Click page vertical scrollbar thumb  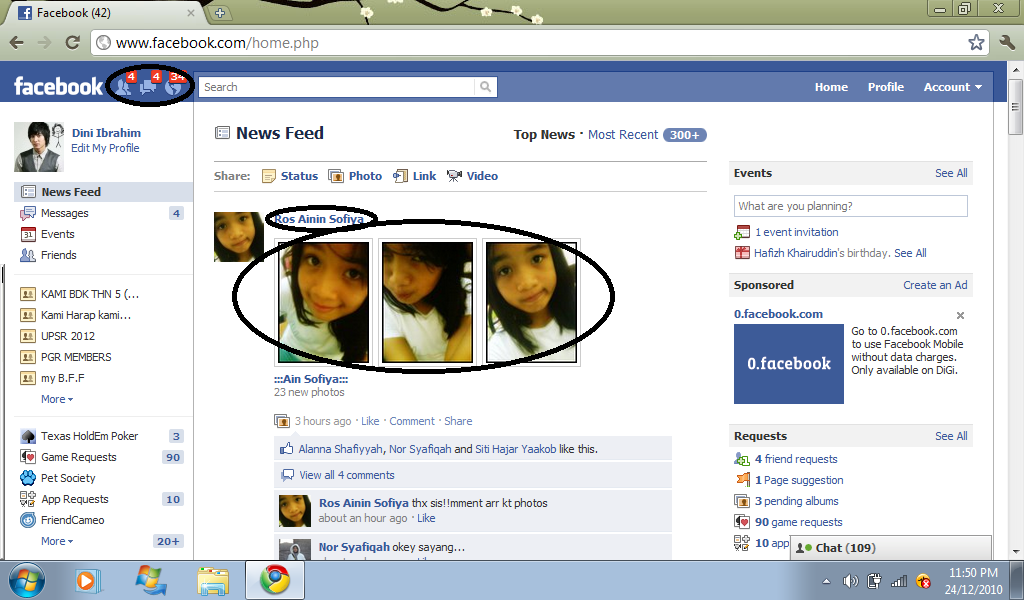[1015, 108]
